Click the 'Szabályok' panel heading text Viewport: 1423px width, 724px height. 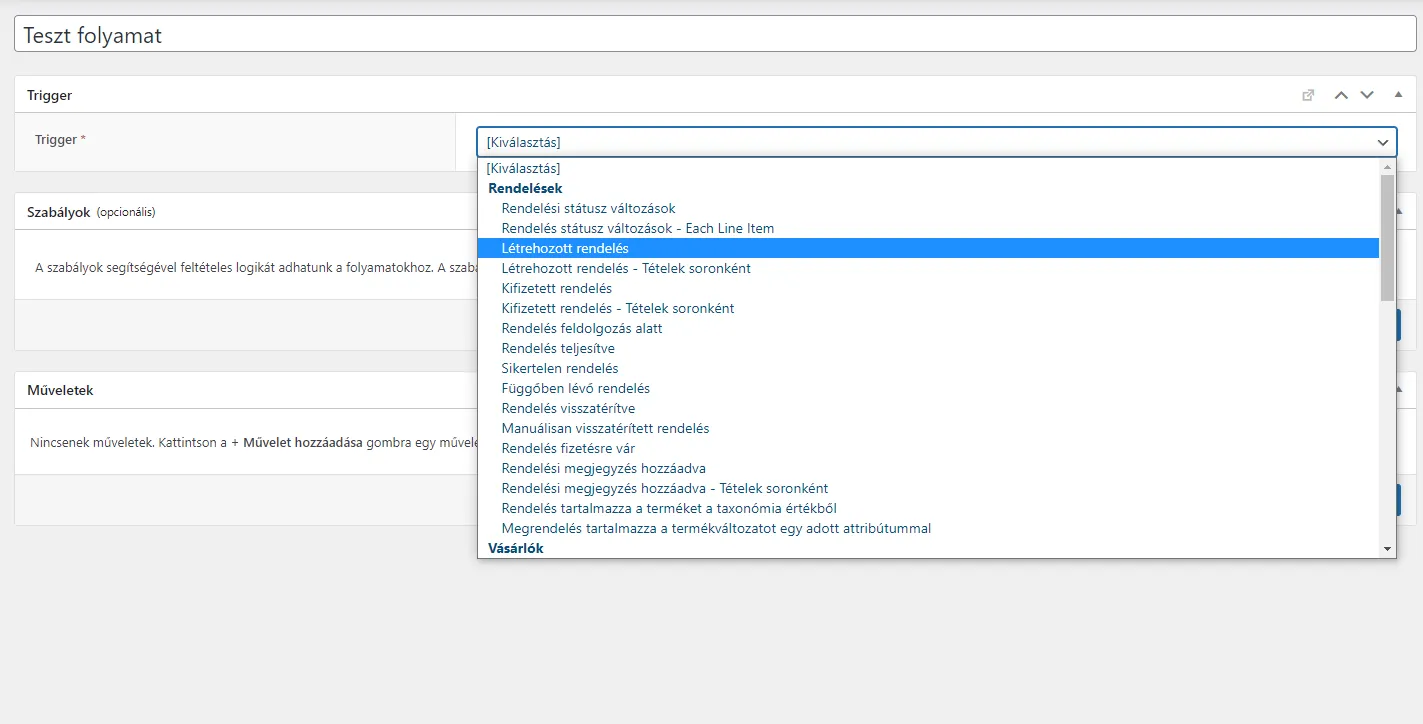58,212
